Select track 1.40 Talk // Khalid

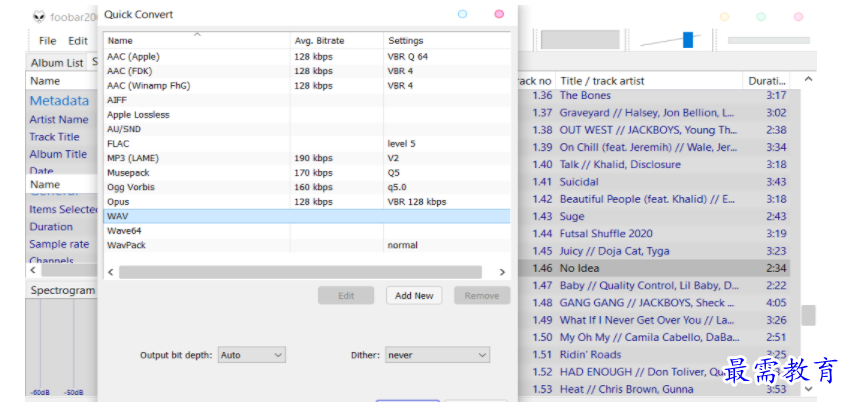click(x=653, y=165)
